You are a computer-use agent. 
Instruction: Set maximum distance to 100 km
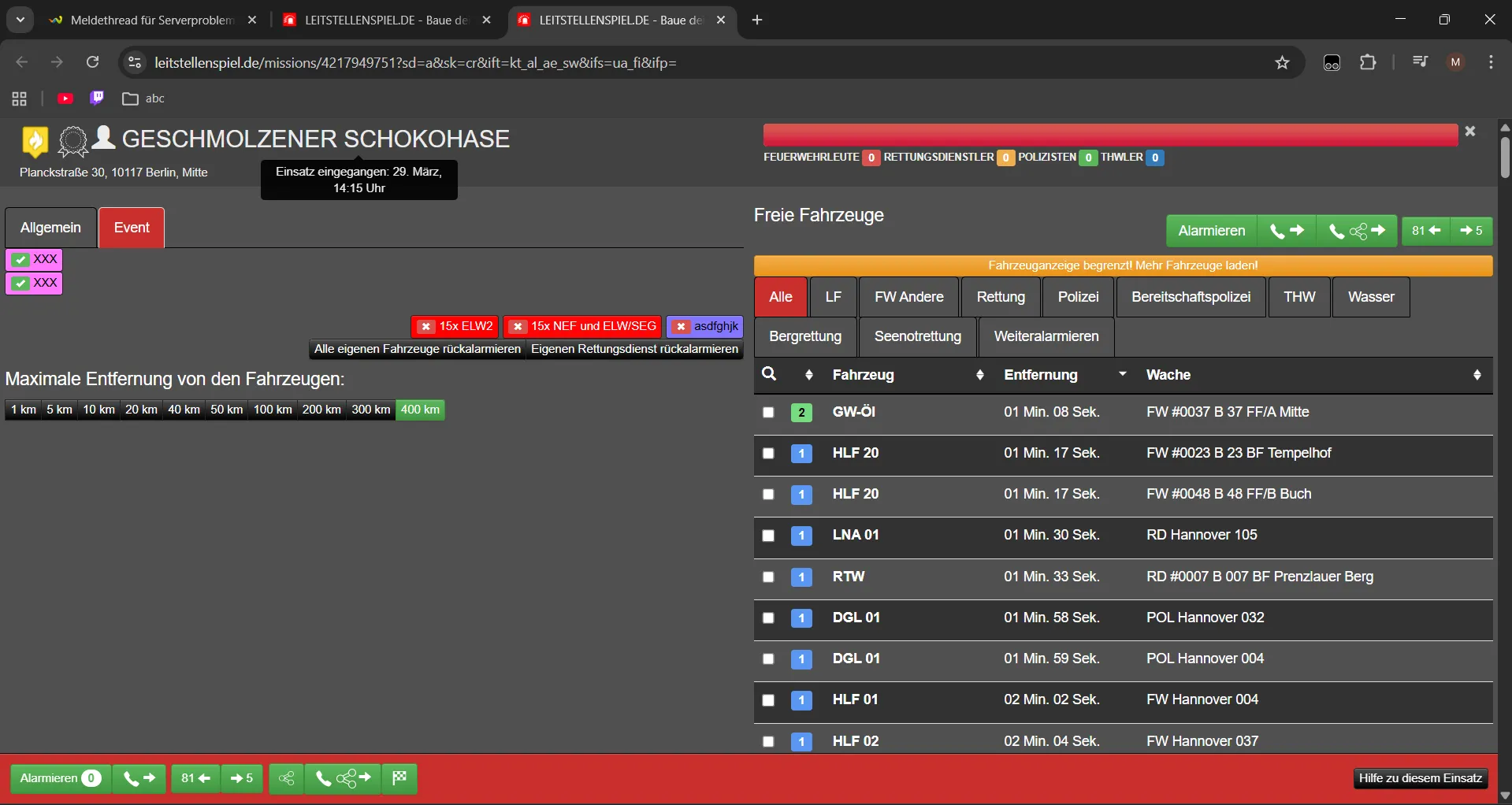click(x=273, y=410)
